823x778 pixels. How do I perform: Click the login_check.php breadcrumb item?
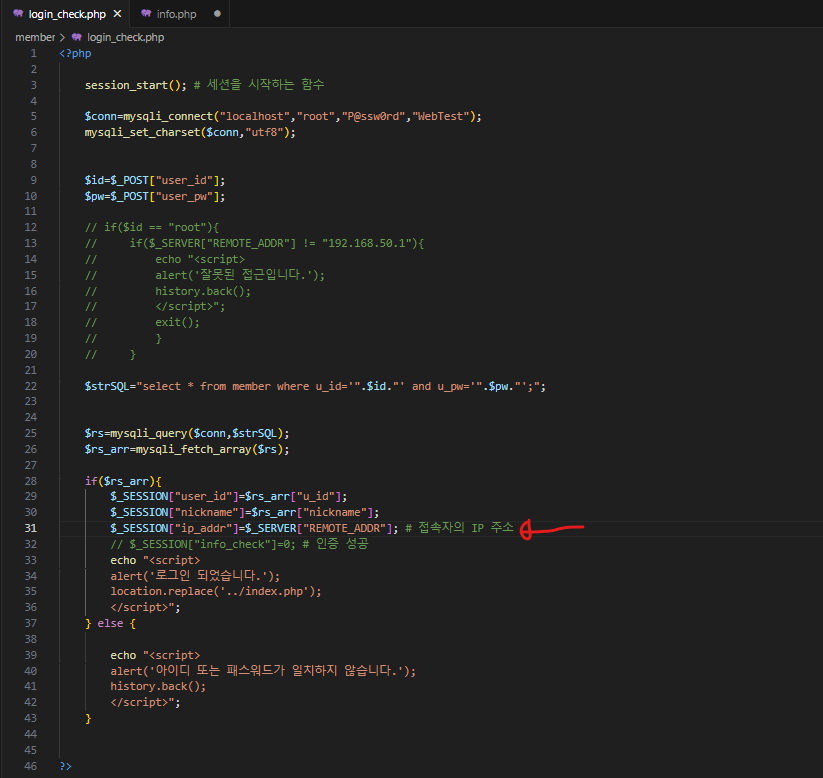[125, 37]
